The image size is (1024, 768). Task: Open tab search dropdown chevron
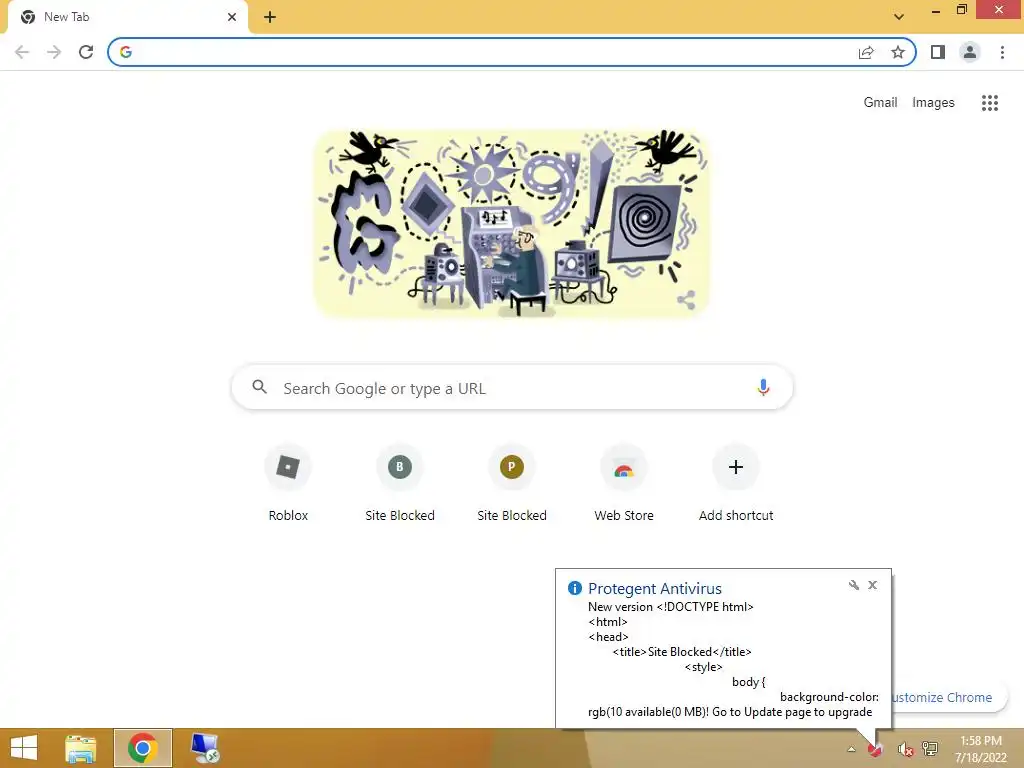coord(899,17)
